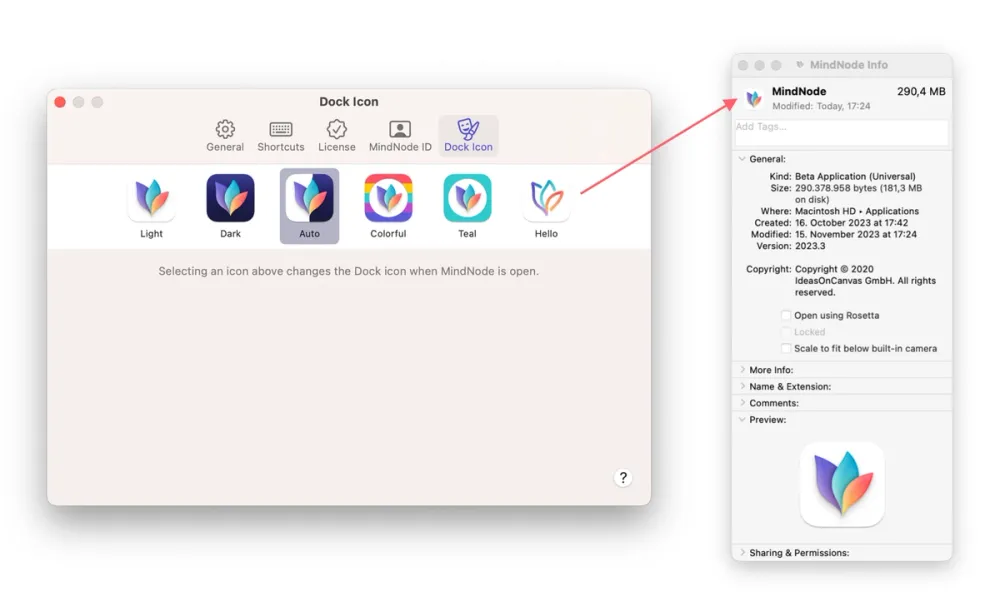Click the Macintosh HD • Applications location
1000x602 pixels.
click(857, 211)
